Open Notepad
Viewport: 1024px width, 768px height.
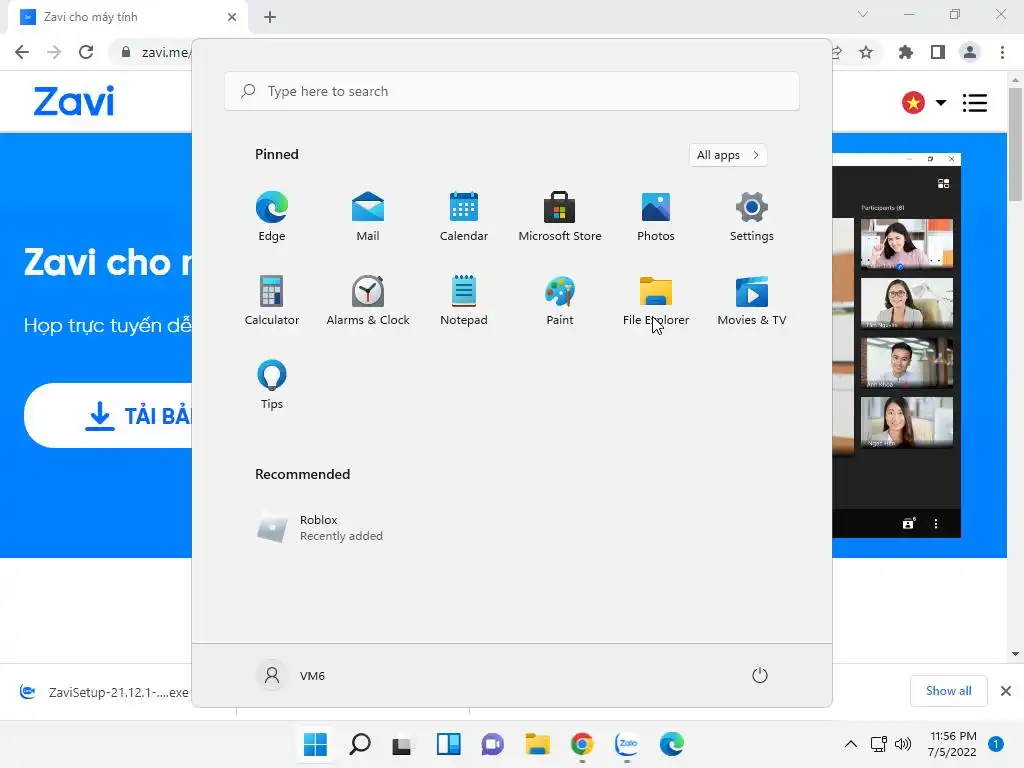[464, 300]
